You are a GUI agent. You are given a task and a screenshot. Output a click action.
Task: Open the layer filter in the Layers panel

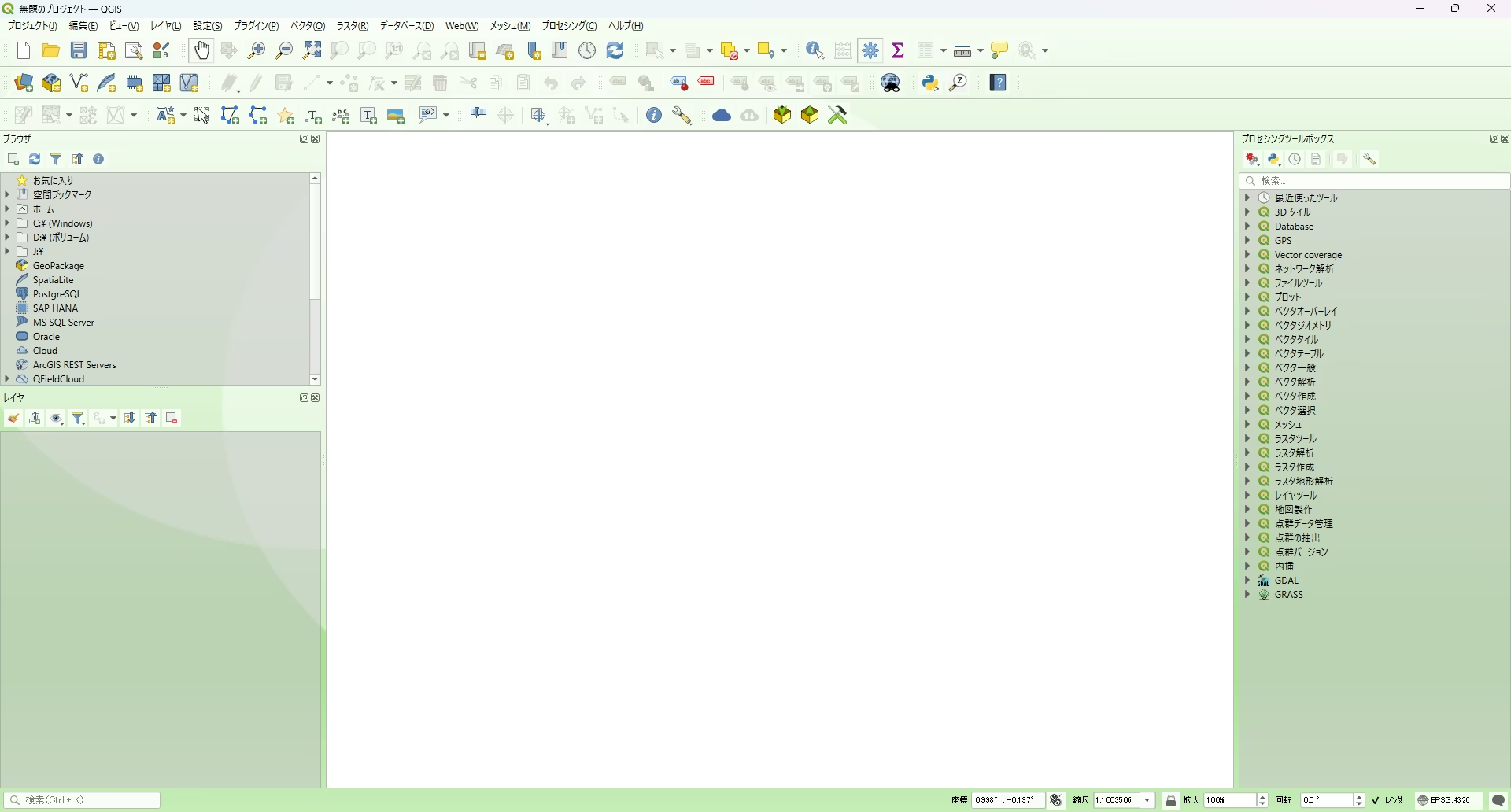tap(78, 419)
